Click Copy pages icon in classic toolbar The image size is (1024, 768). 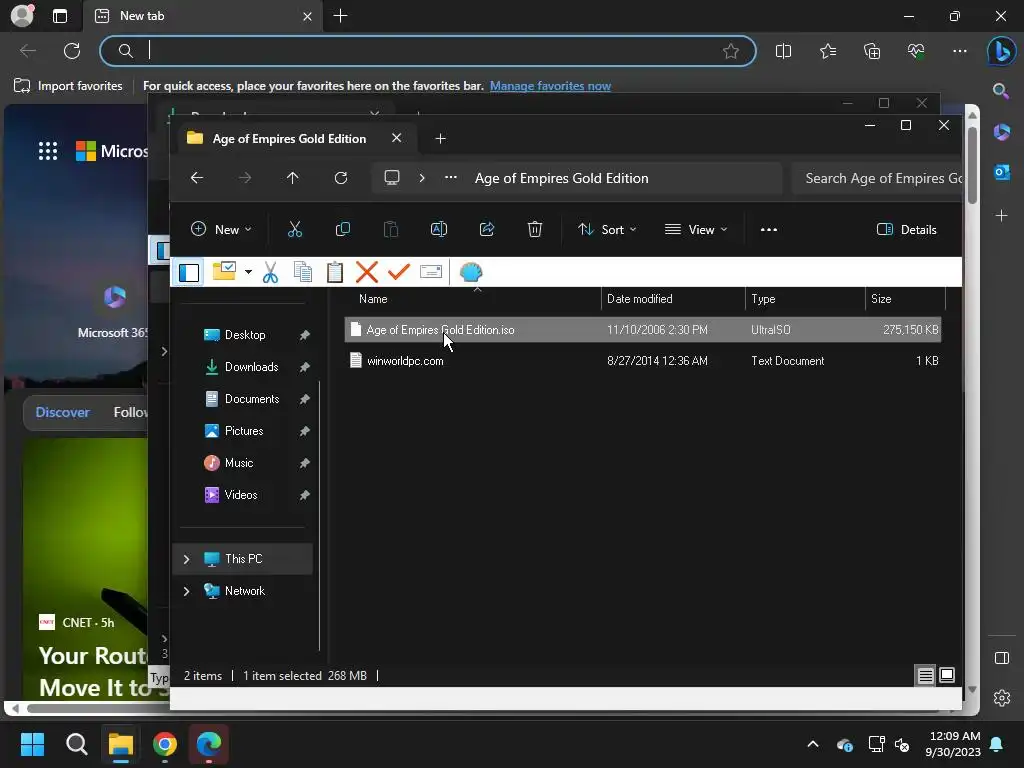click(302, 272)
